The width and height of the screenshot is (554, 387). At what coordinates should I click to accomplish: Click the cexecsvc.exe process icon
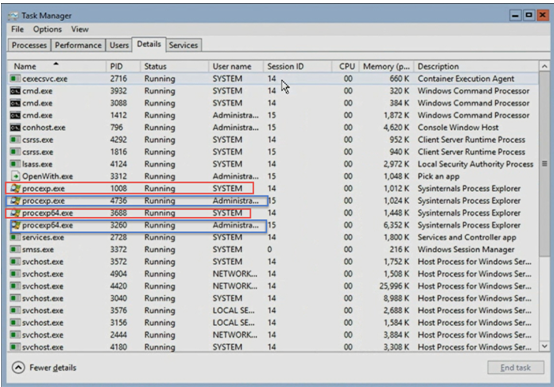coord(15,78)
